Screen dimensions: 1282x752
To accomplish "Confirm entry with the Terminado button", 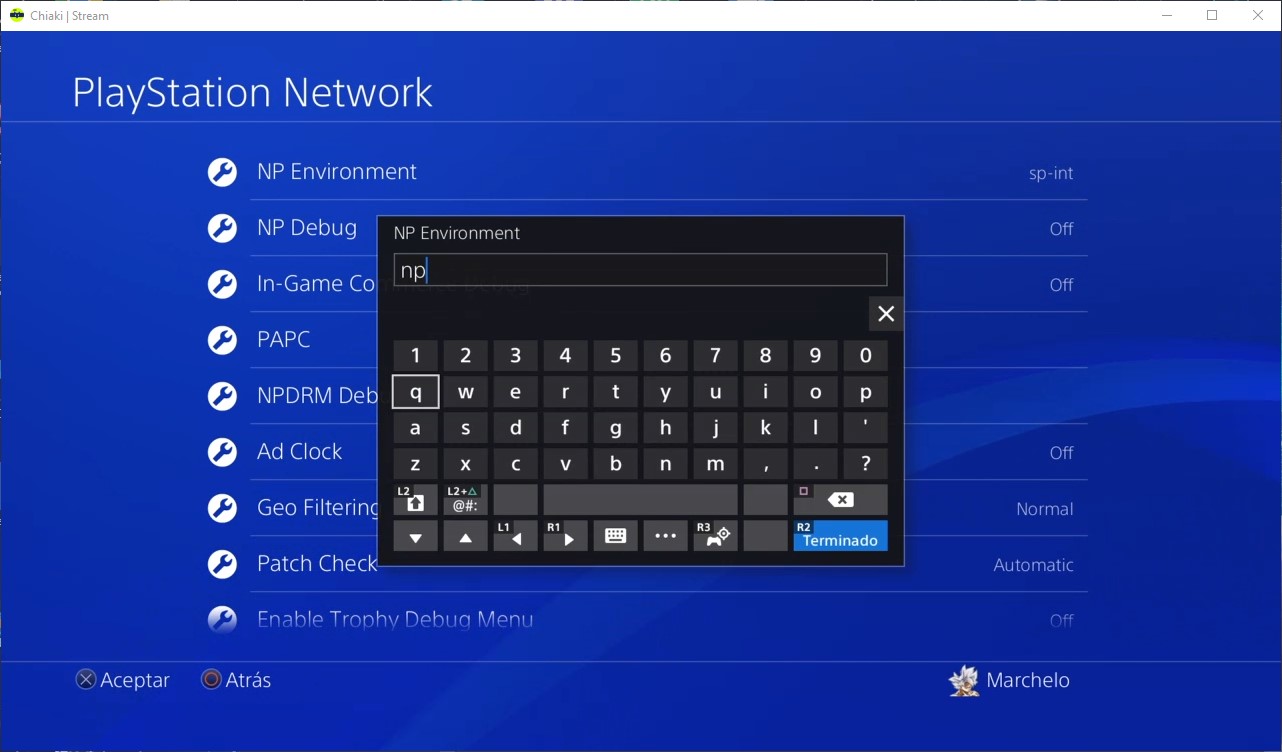I will 841,536.
